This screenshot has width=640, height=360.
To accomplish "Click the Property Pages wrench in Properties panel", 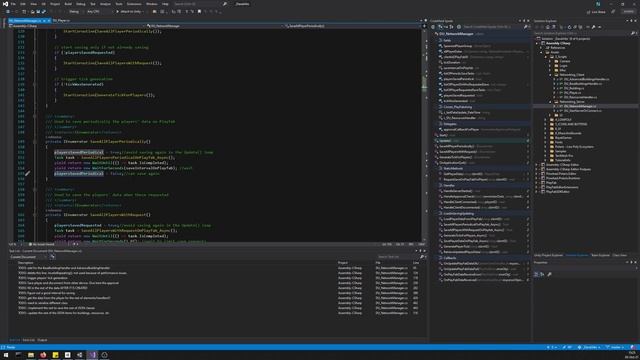I will pos(549,274).
